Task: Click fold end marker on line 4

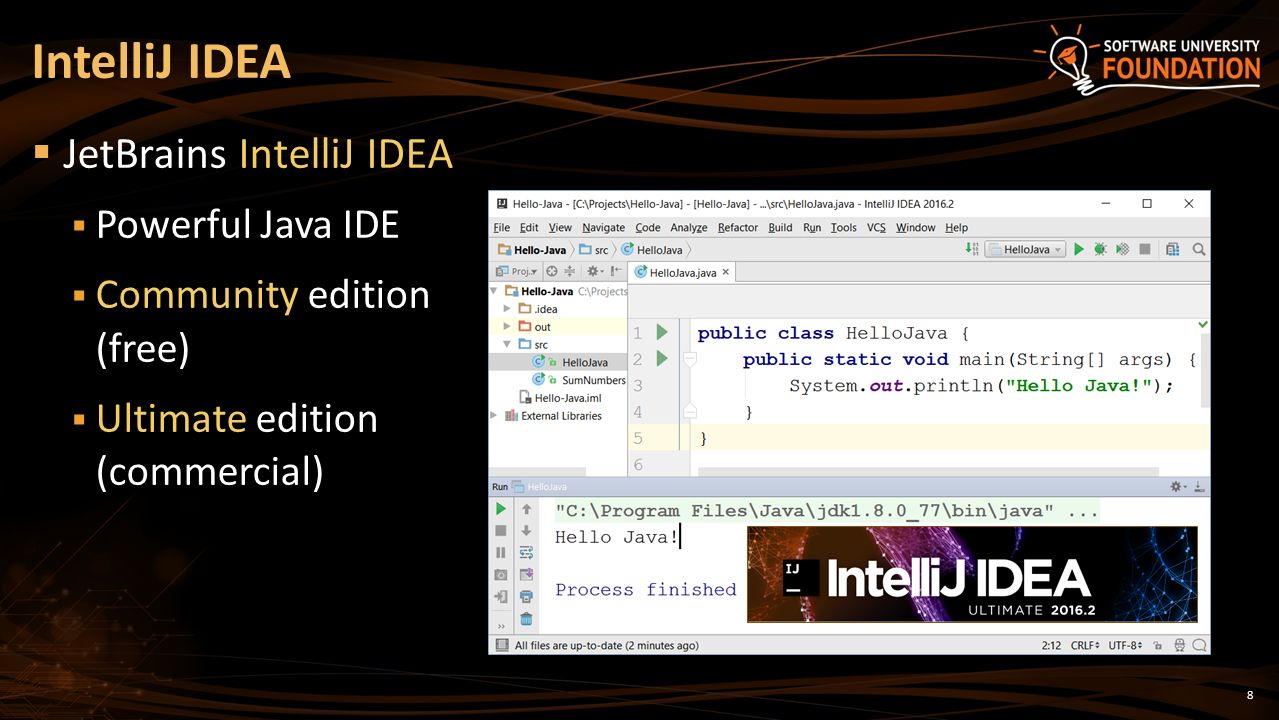Action: [x=689, y=411]
